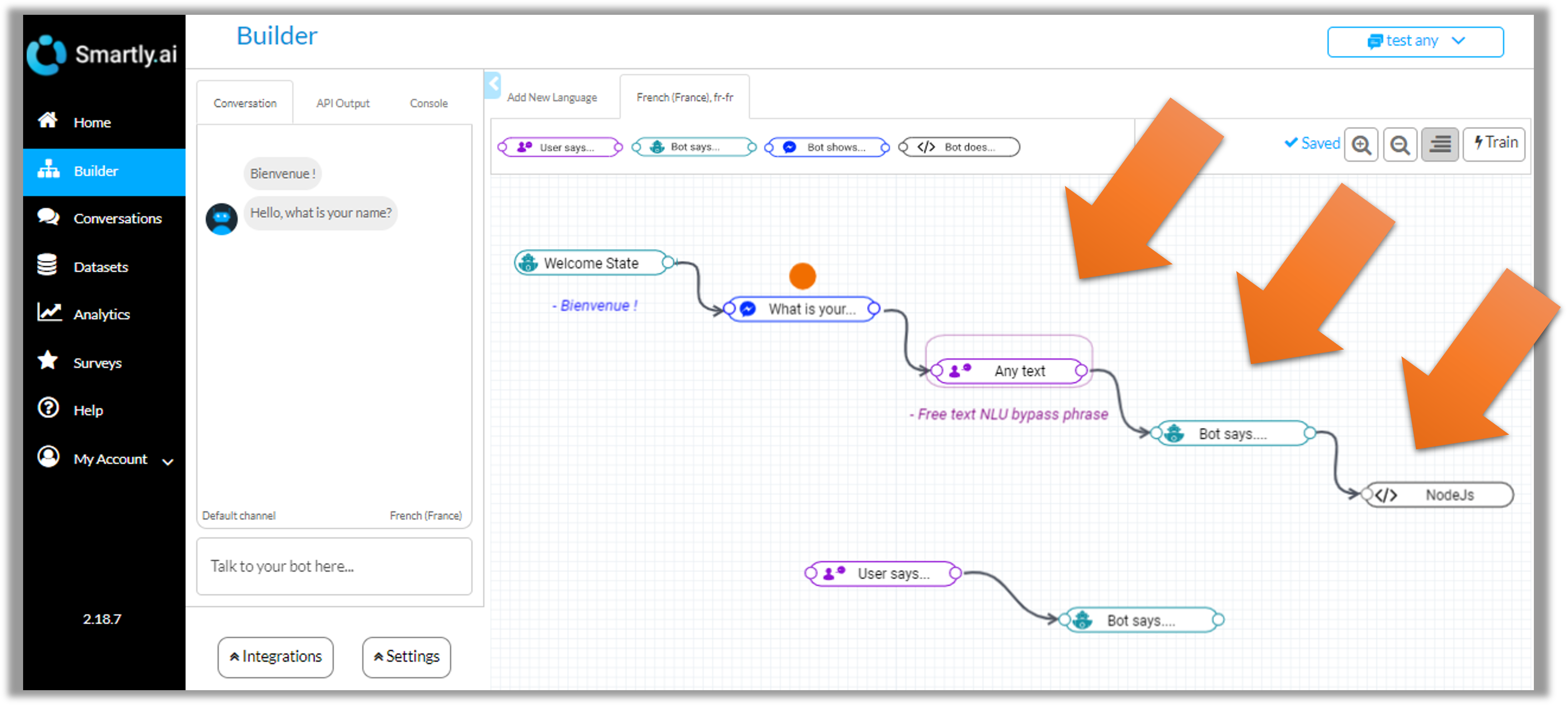
Task: Go to Datasets in sidebar
Action: 100,267
